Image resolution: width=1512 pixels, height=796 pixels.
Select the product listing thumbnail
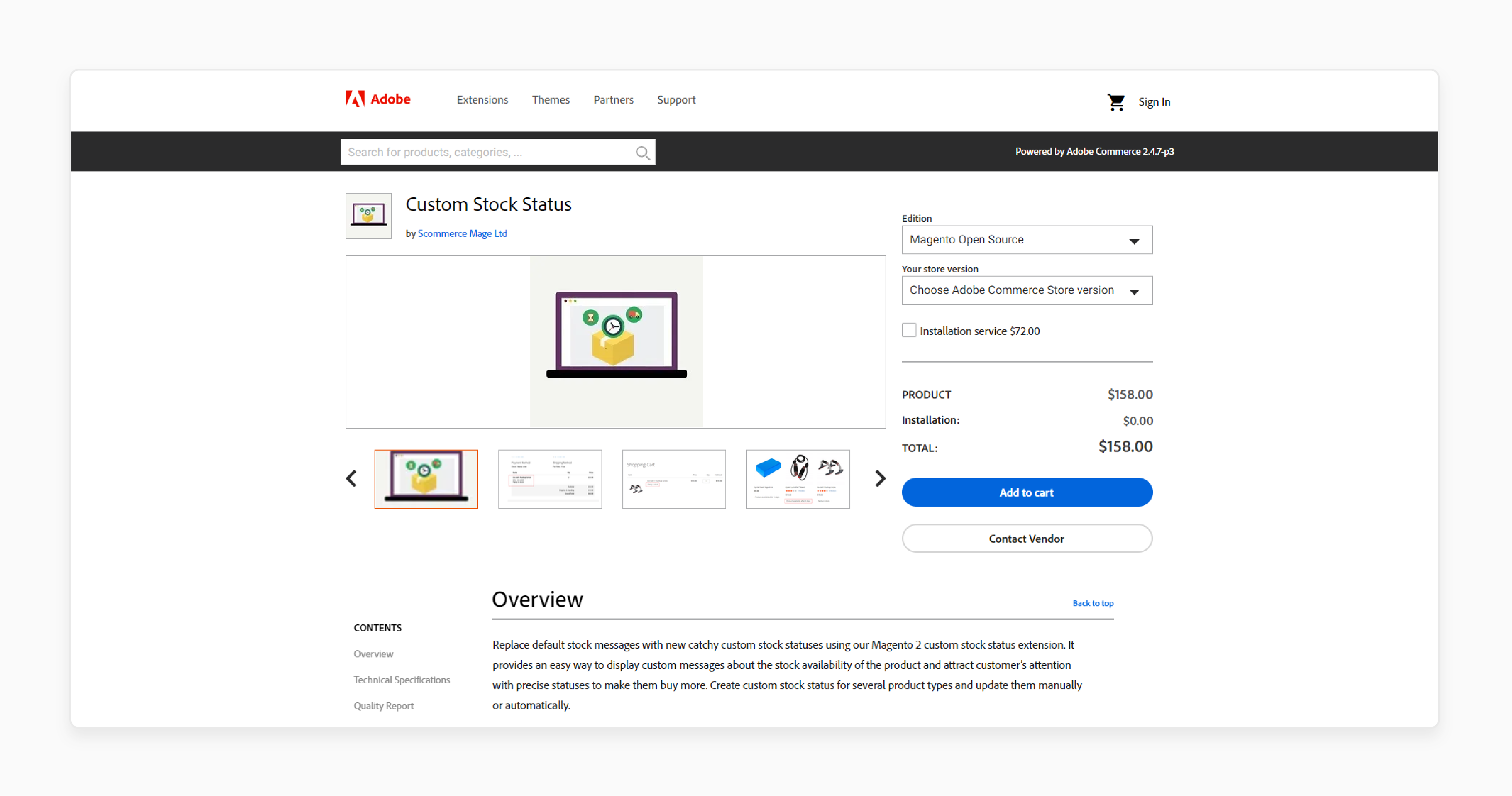(798, 479)
